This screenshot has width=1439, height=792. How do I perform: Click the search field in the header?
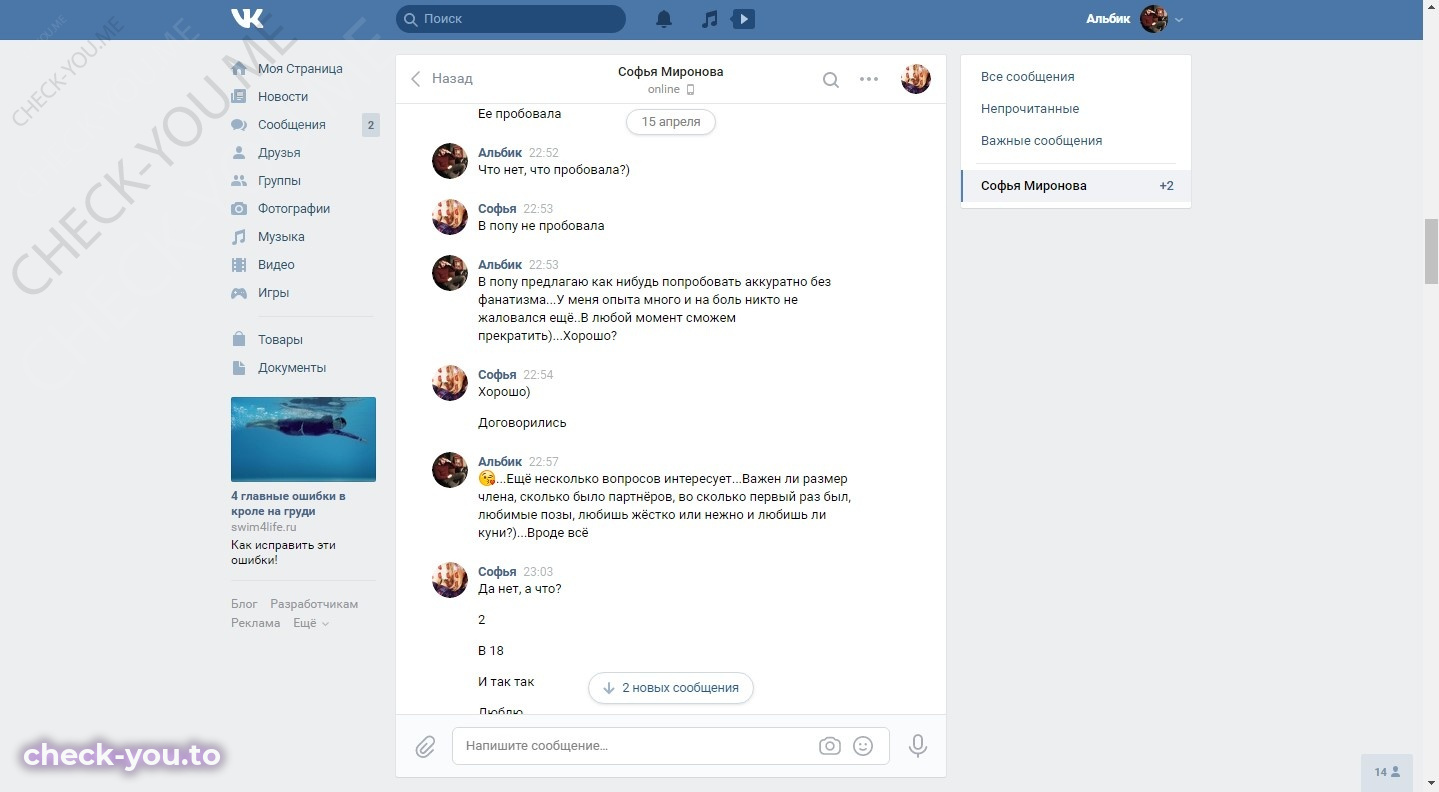(x=511, y=19)
